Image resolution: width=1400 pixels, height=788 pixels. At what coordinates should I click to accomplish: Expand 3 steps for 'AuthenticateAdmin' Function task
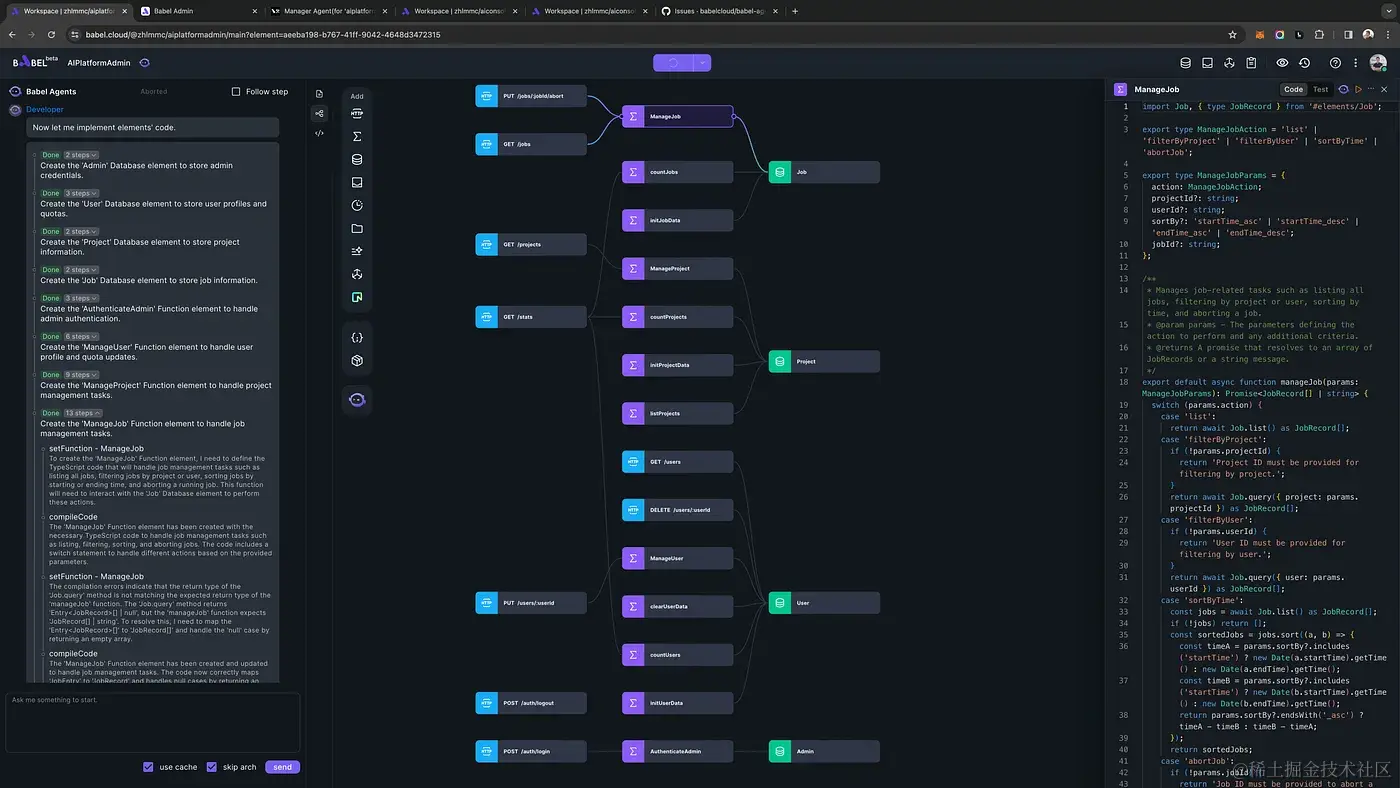[x=81, y=298]
